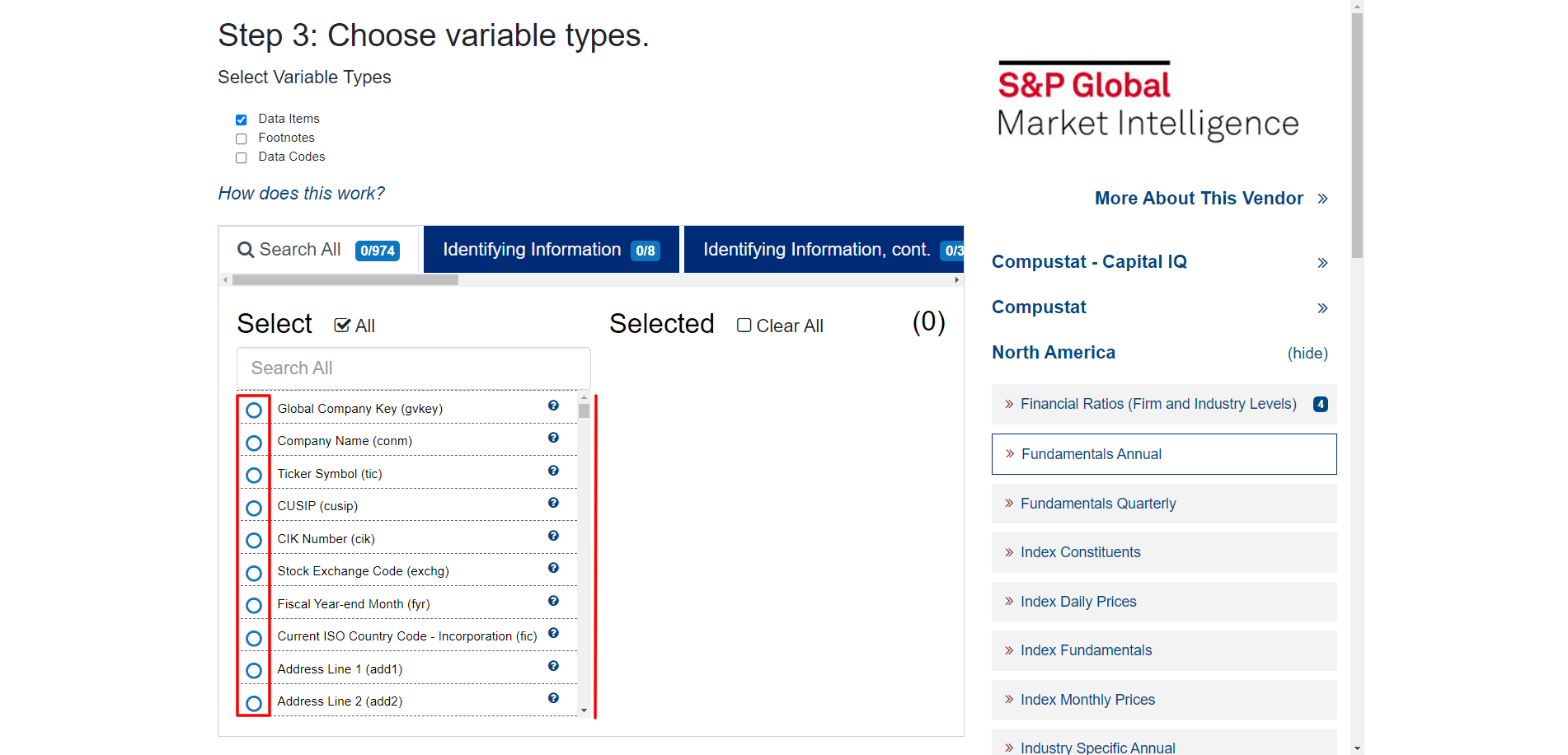Select the CIK Number (cik) circle
The height and width of the screenshot is (755, 1568).
pyautogui.click(x=254, y=541)
